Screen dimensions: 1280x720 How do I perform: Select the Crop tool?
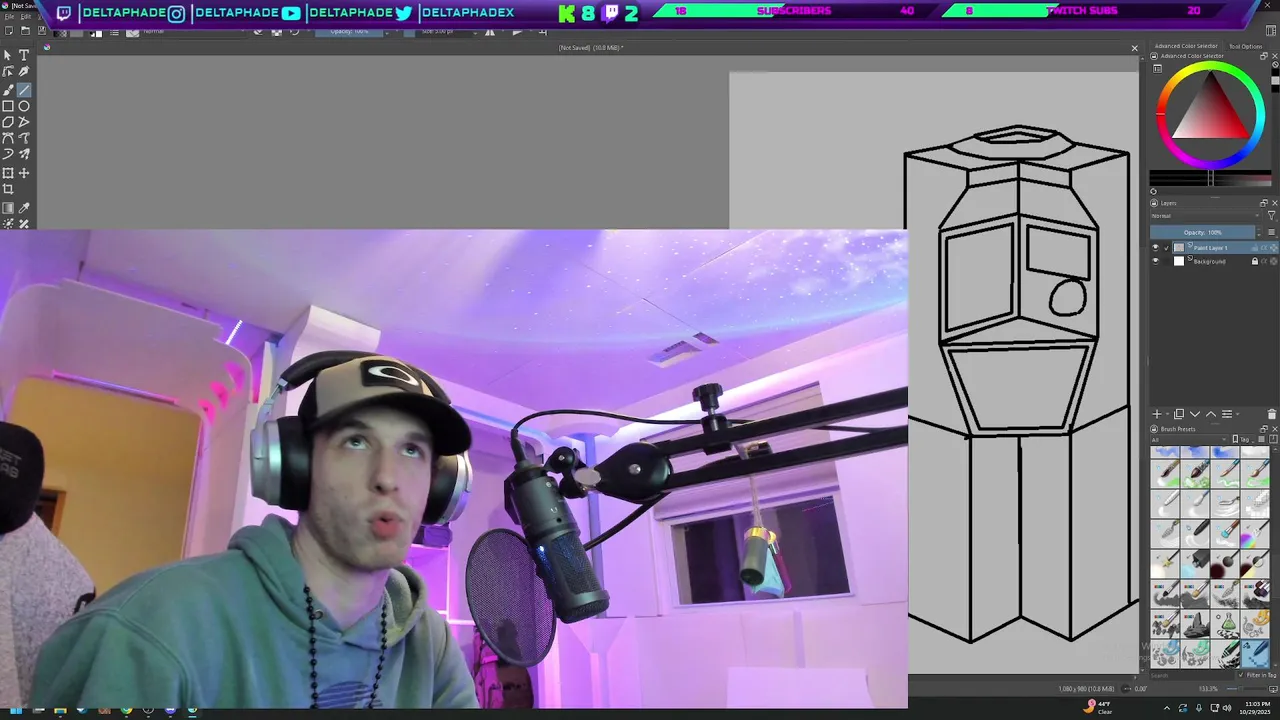pos(8,189)
